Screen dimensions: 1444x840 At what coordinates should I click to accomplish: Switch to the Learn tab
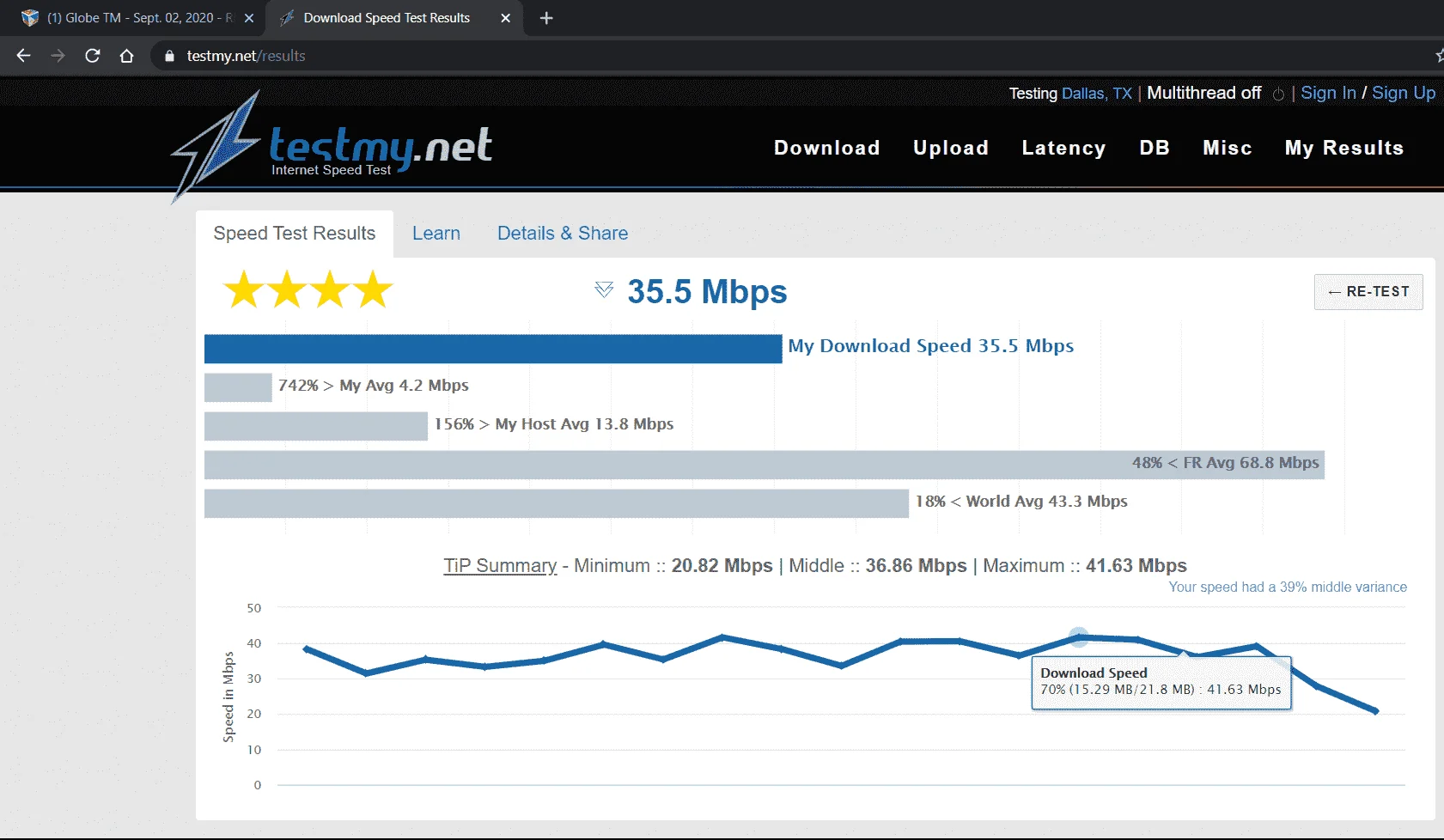[x=436, y=234]
